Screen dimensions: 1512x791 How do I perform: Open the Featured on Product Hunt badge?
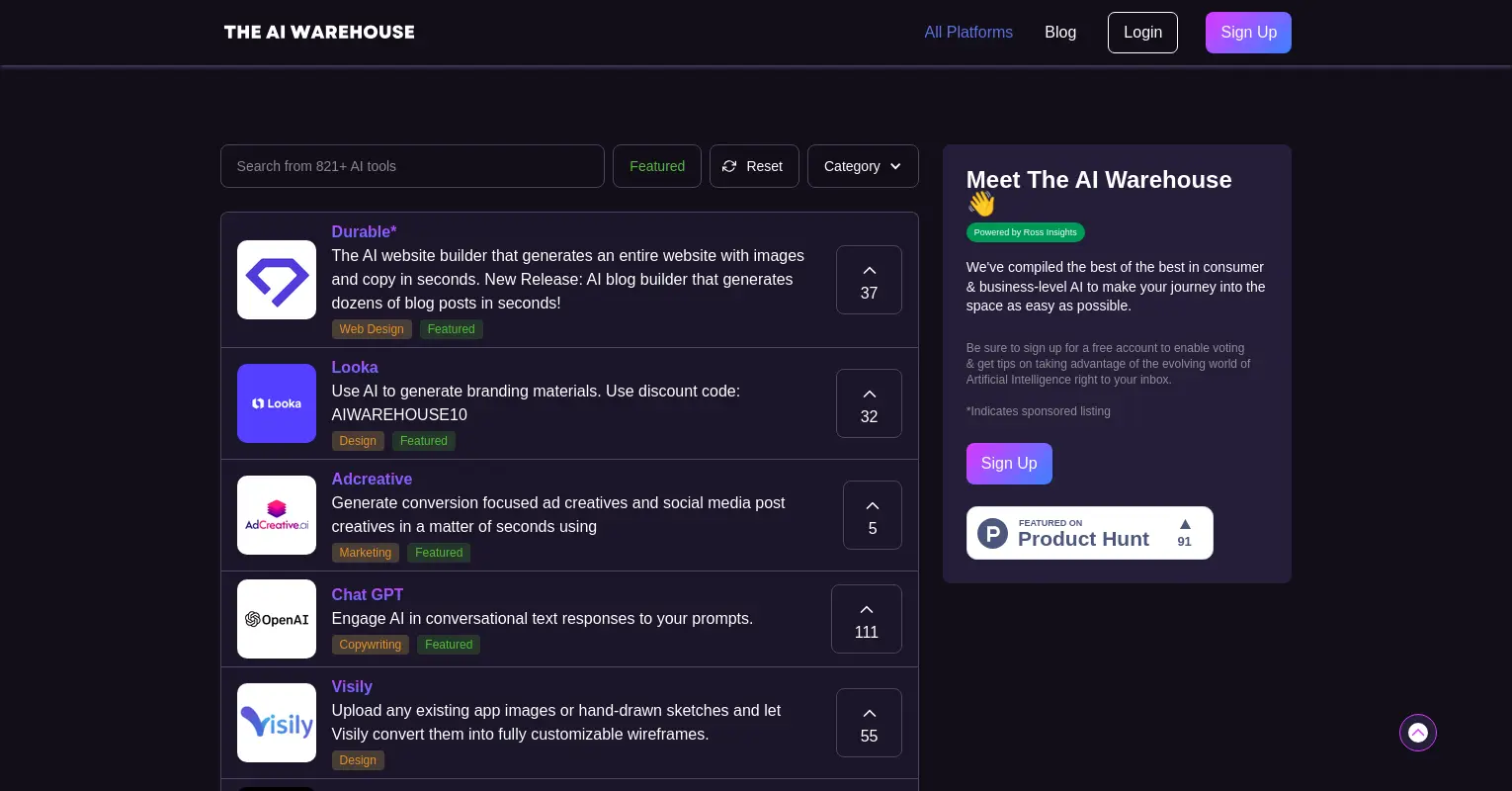tap(1089, 533)
